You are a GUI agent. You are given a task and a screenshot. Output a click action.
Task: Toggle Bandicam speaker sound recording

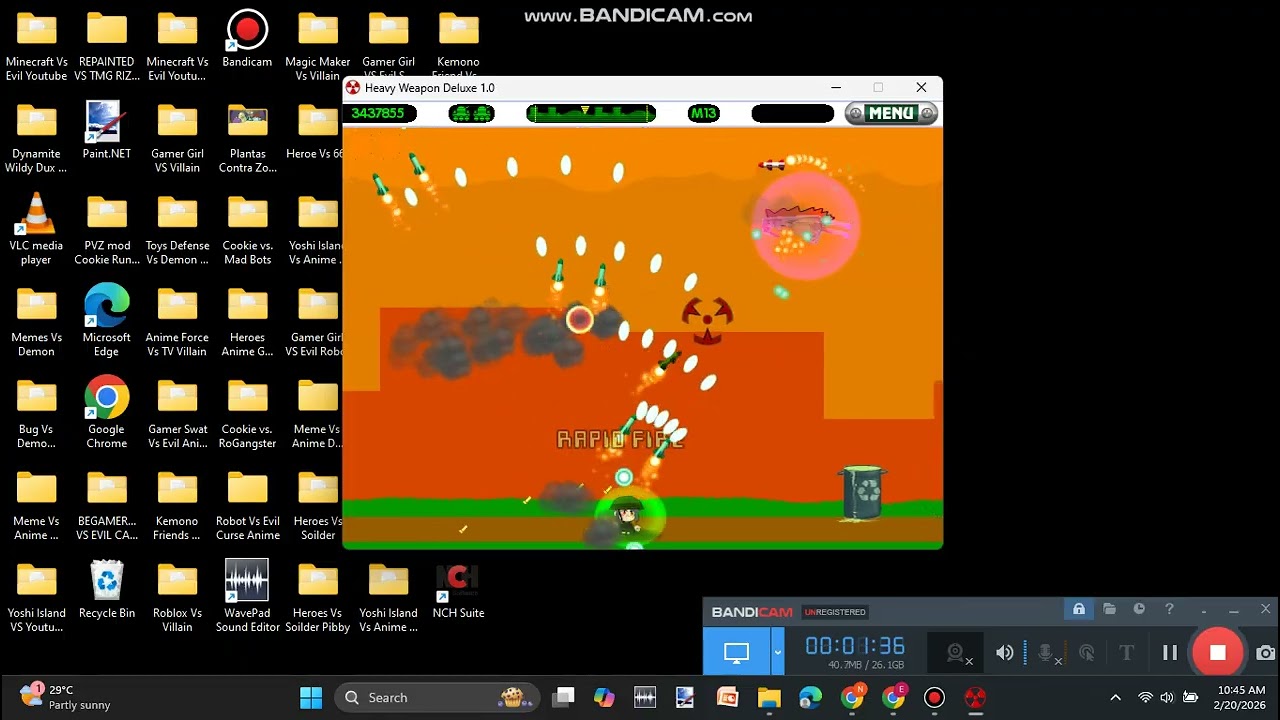1004,653
